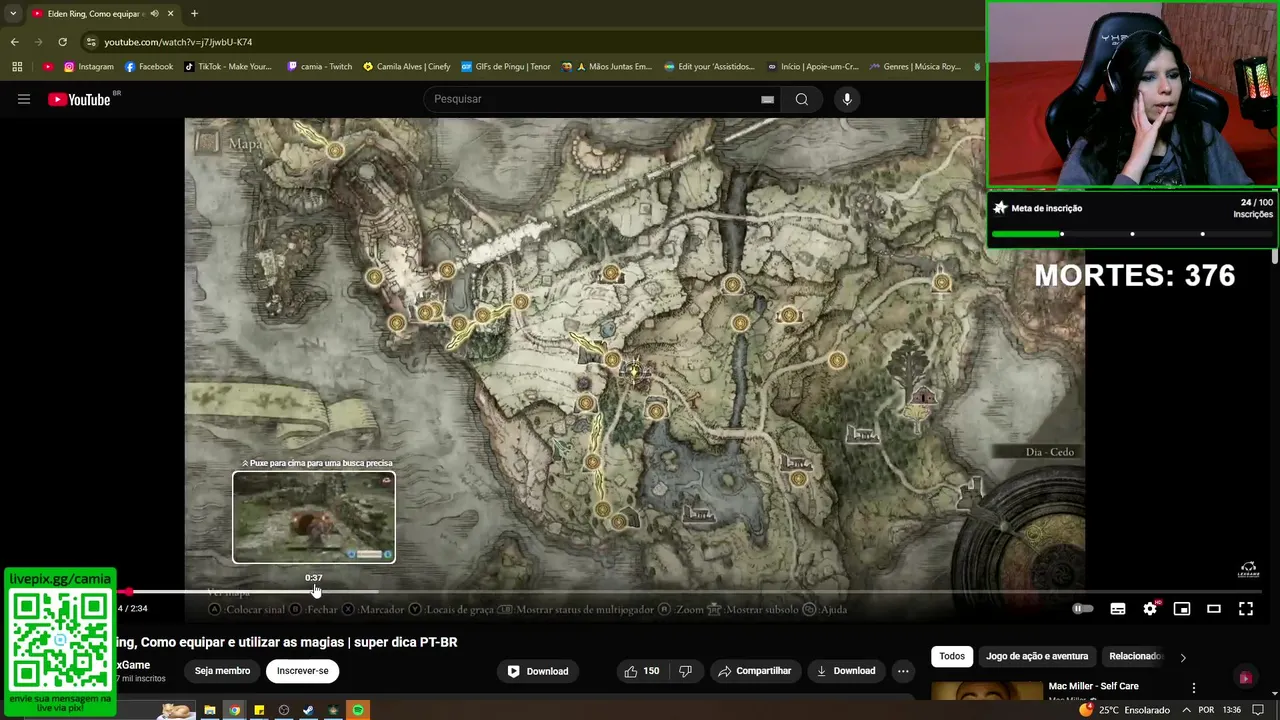1280x720 pixels.
Task: Click the seek preview thumbnail
Action: click(x=314, y=517)
